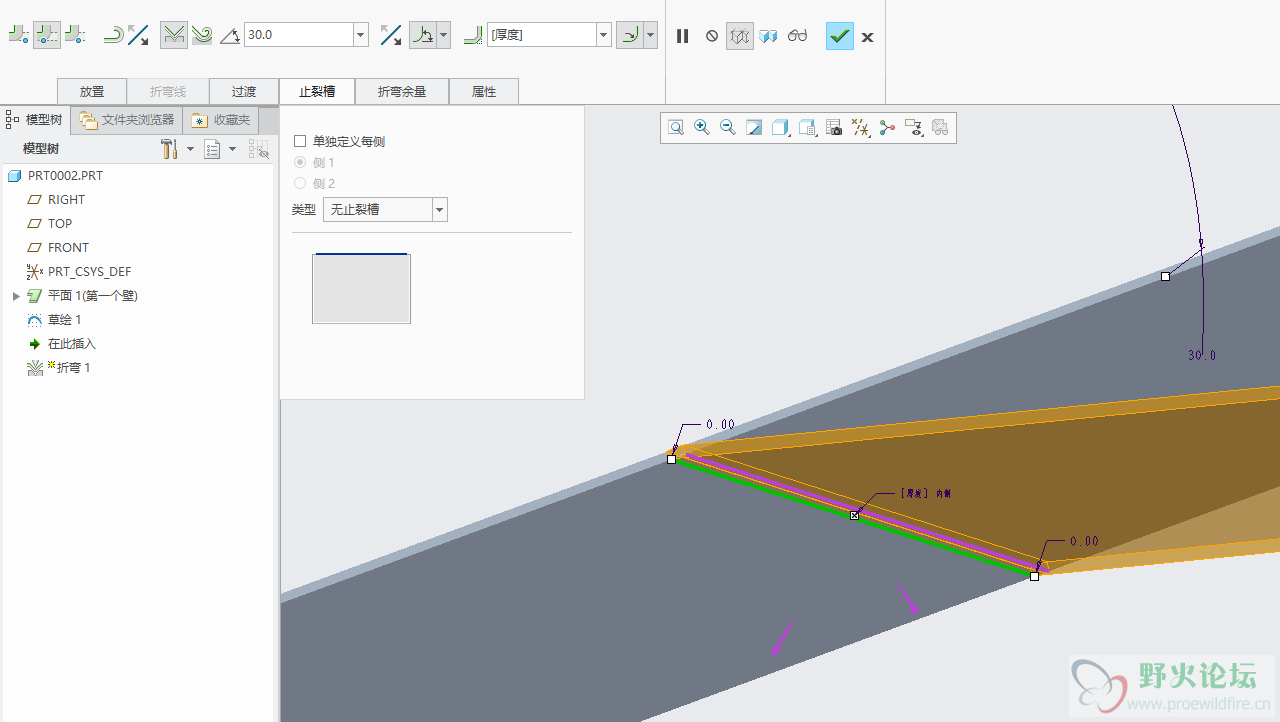The height and width of the screenshot is (722, 1280).
Task: Pause the bend feature tool
Action: 683,36
